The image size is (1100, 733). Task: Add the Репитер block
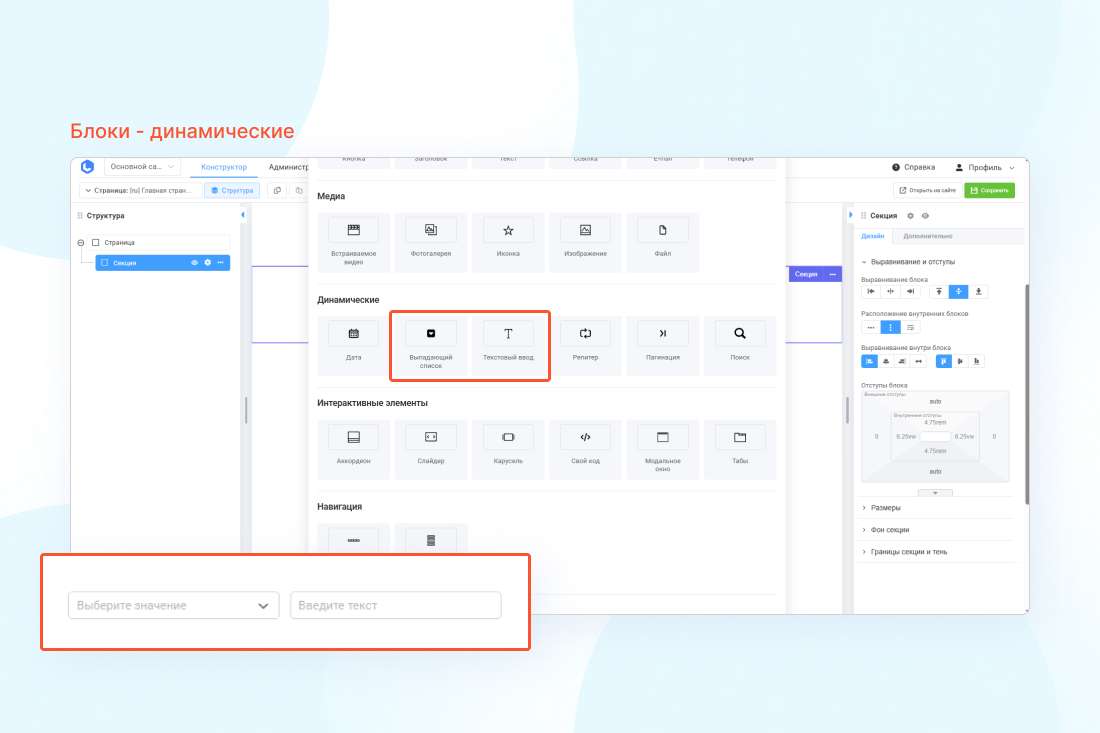tap(586, 345)
